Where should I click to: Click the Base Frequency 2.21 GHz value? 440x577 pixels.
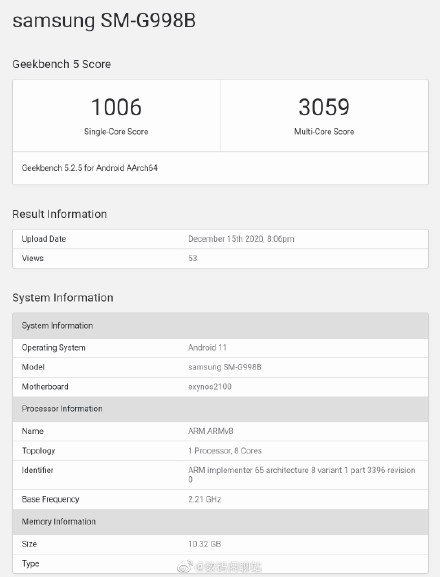tap(205, 499)
